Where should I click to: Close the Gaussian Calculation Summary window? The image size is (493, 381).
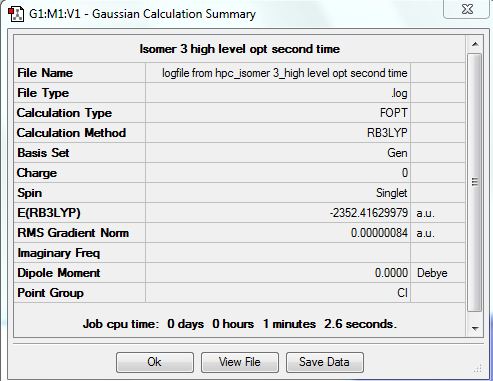click(468, 9)
